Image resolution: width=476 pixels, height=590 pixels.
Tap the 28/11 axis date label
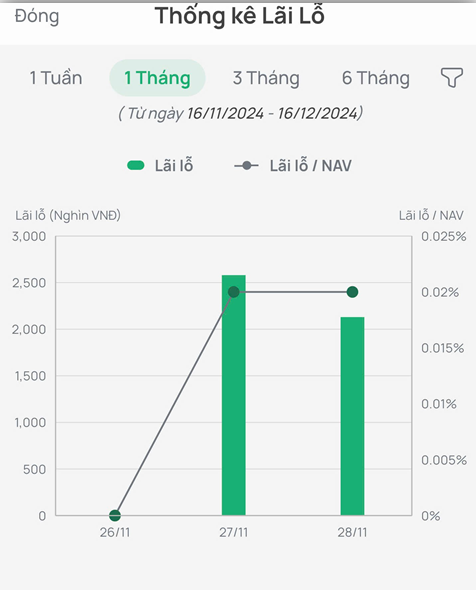pos(352,533)
